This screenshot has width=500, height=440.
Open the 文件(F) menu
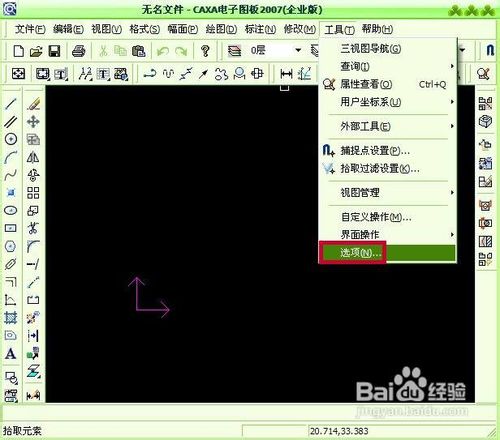pos(30,29)
